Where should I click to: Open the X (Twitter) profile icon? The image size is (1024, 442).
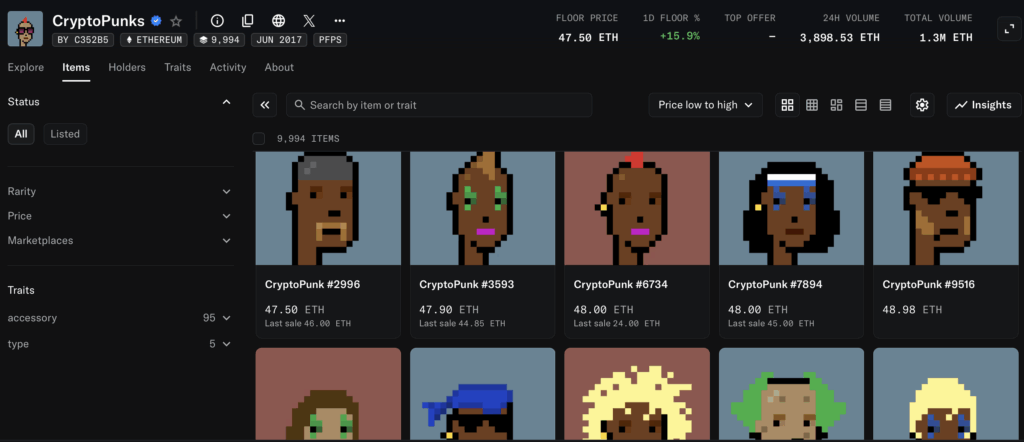pos(309,21)
